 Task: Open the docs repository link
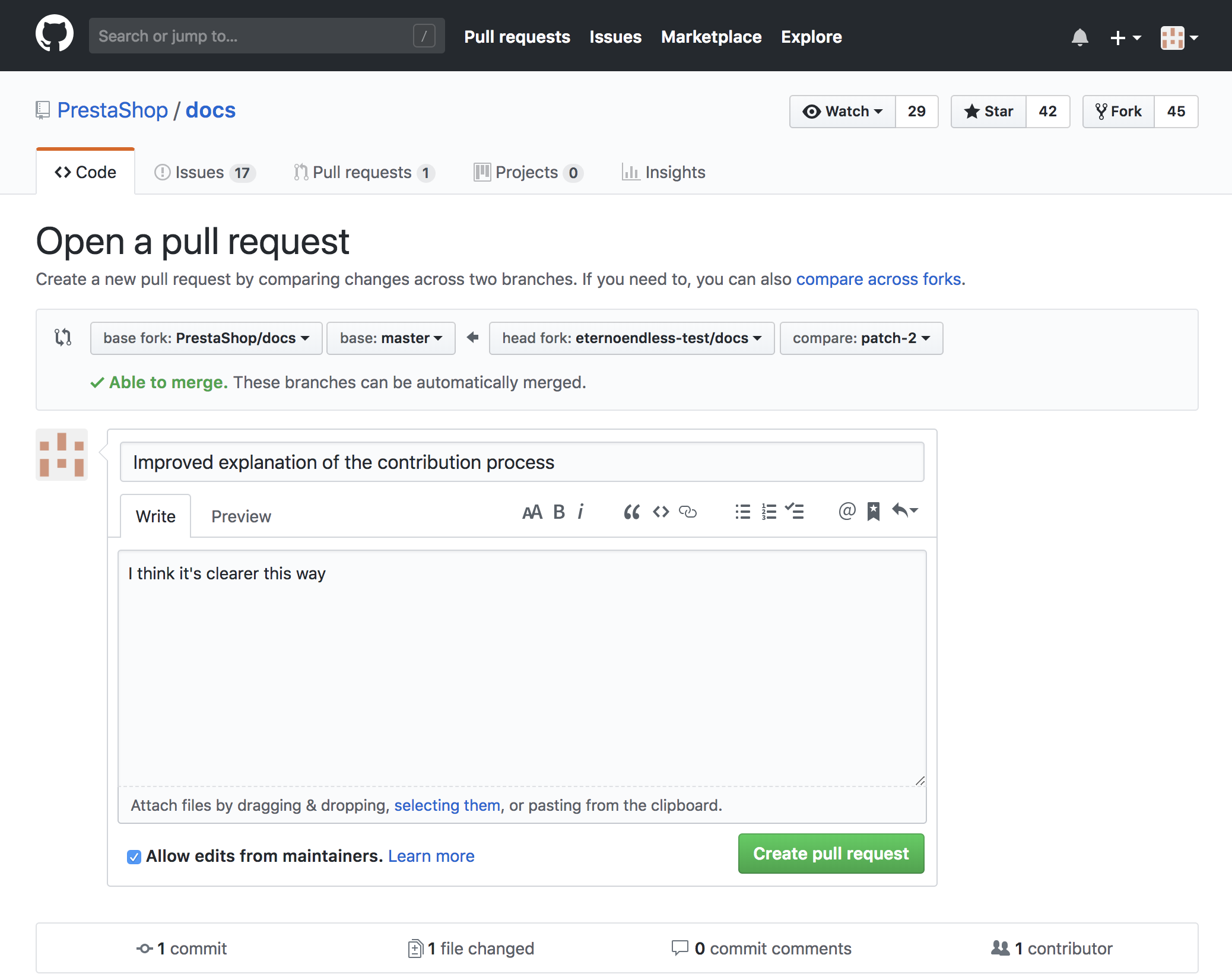click(210, 110)
